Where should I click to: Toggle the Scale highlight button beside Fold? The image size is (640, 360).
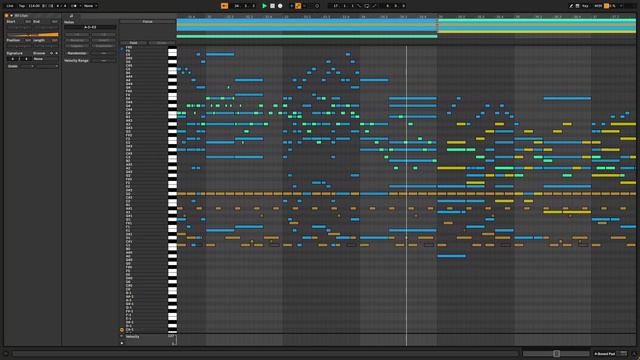point(162,43)
